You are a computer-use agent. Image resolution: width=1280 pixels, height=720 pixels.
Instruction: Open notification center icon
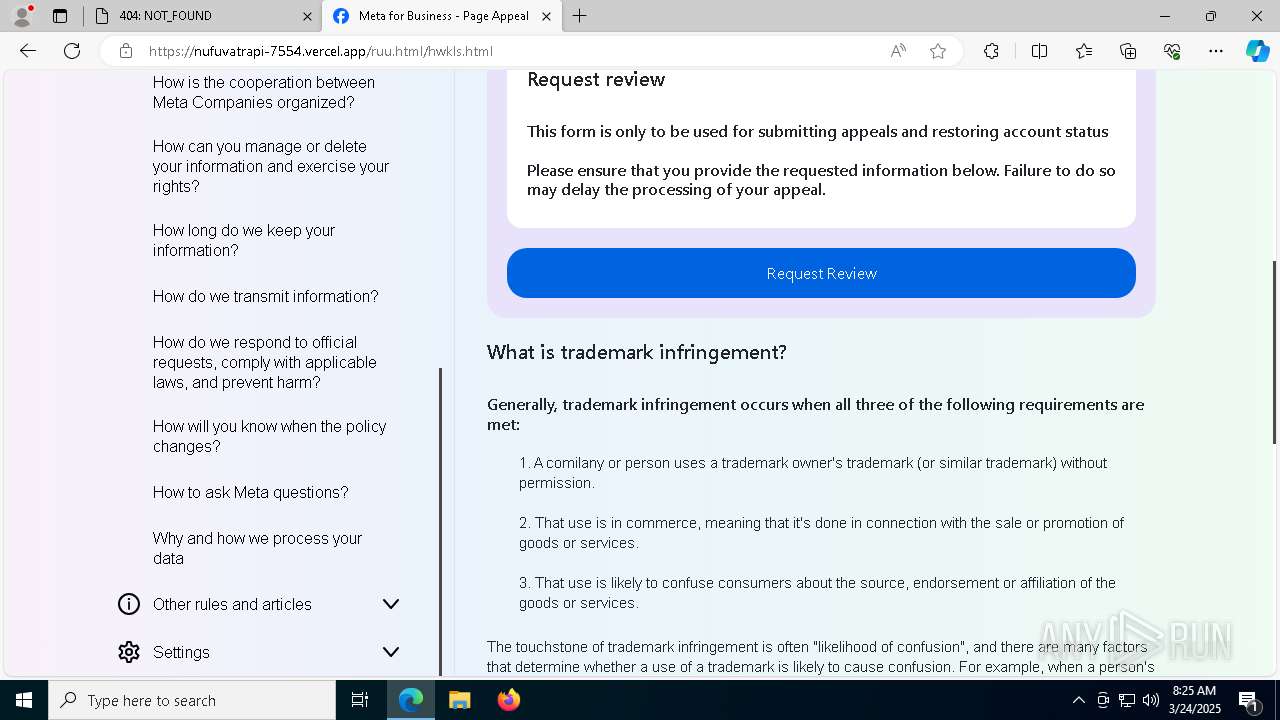pos(1250,700)
